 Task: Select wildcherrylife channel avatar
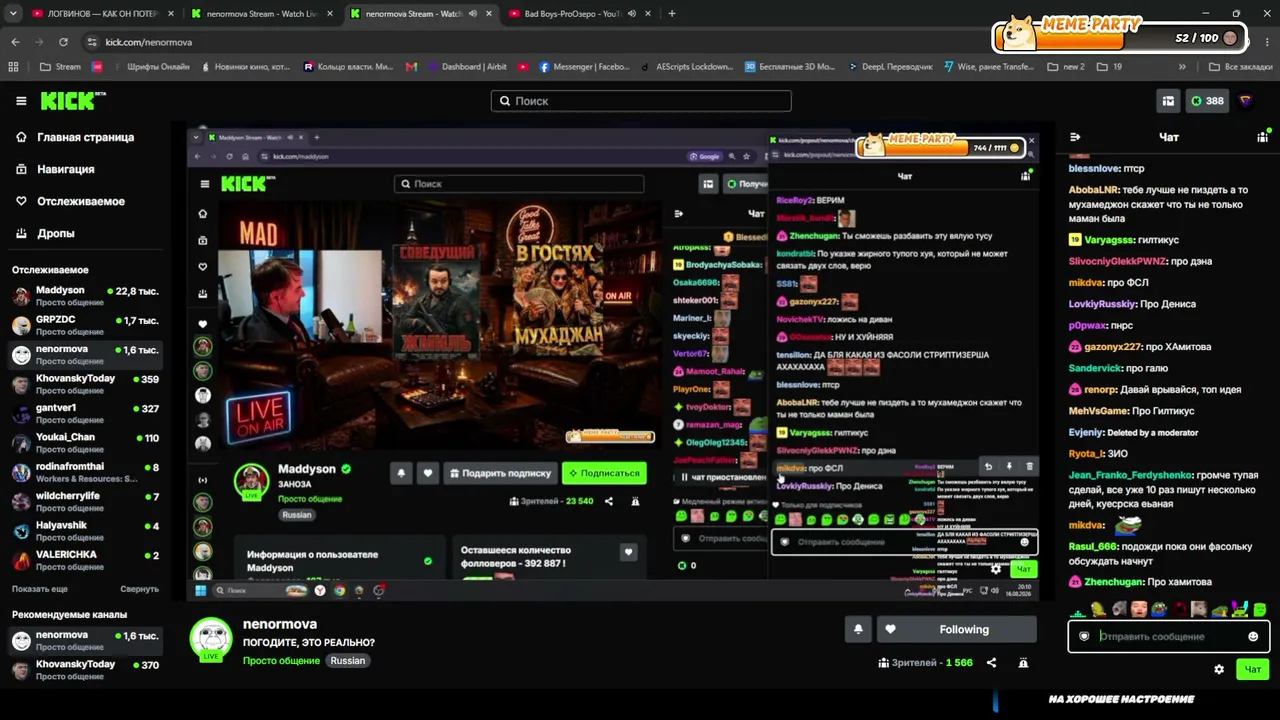[21, 502]
